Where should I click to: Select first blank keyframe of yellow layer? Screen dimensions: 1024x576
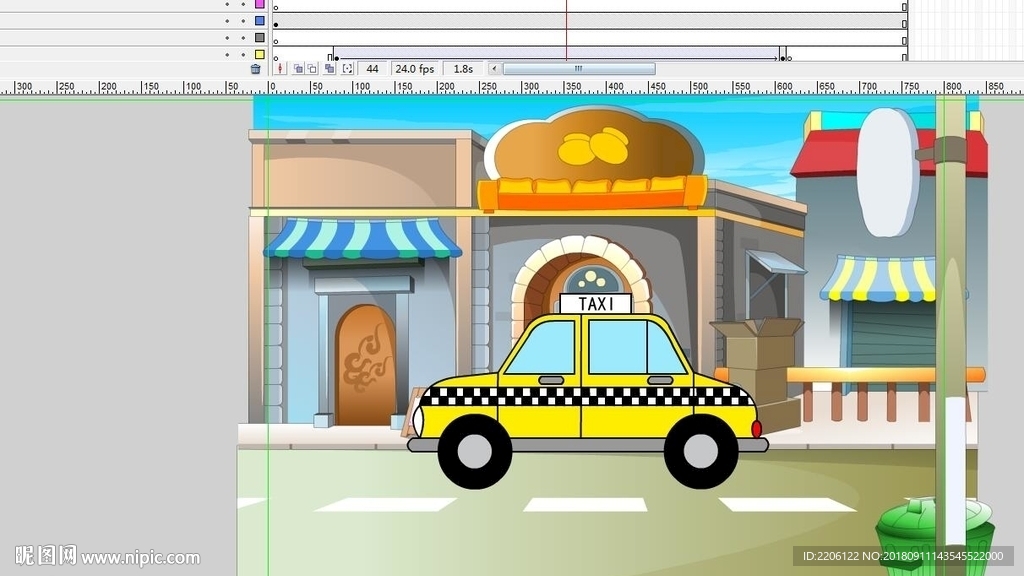click(276, 57)
